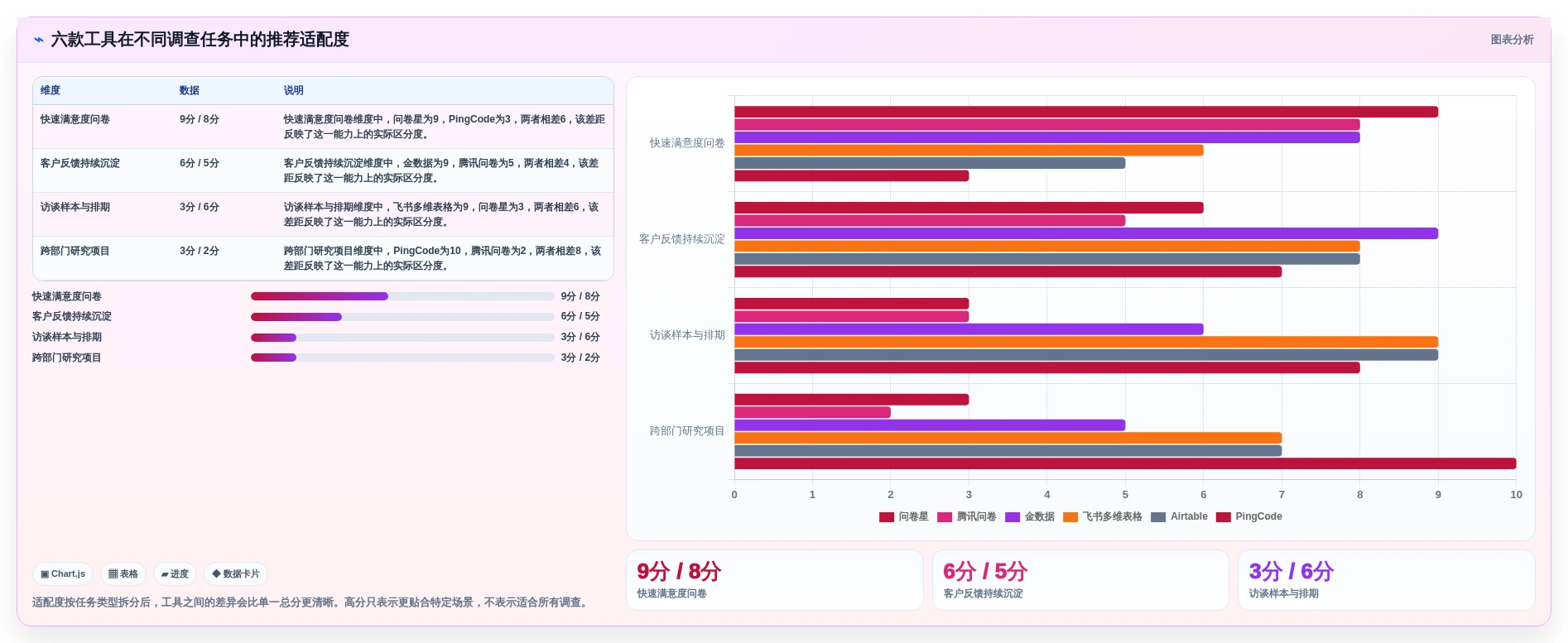
Task: Toggle the Airtable legend item
Action: [1180, 516]
